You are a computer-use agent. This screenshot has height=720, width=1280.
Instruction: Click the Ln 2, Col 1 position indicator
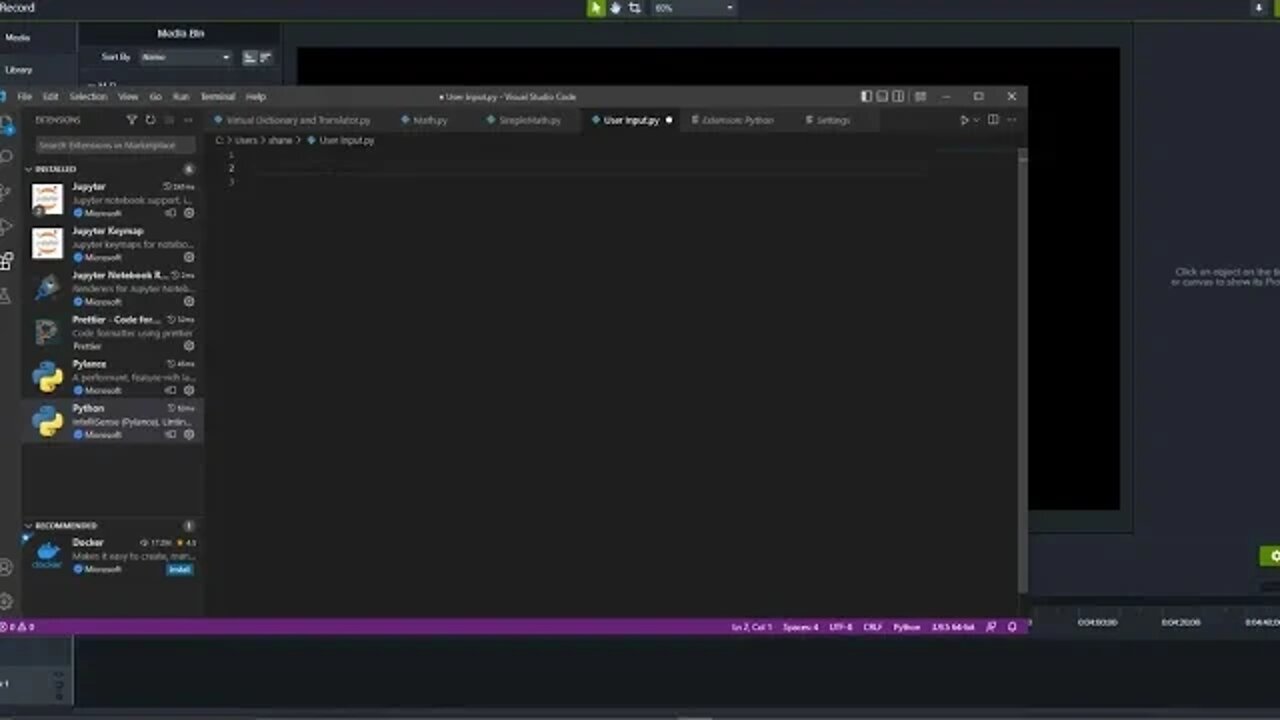752,627
